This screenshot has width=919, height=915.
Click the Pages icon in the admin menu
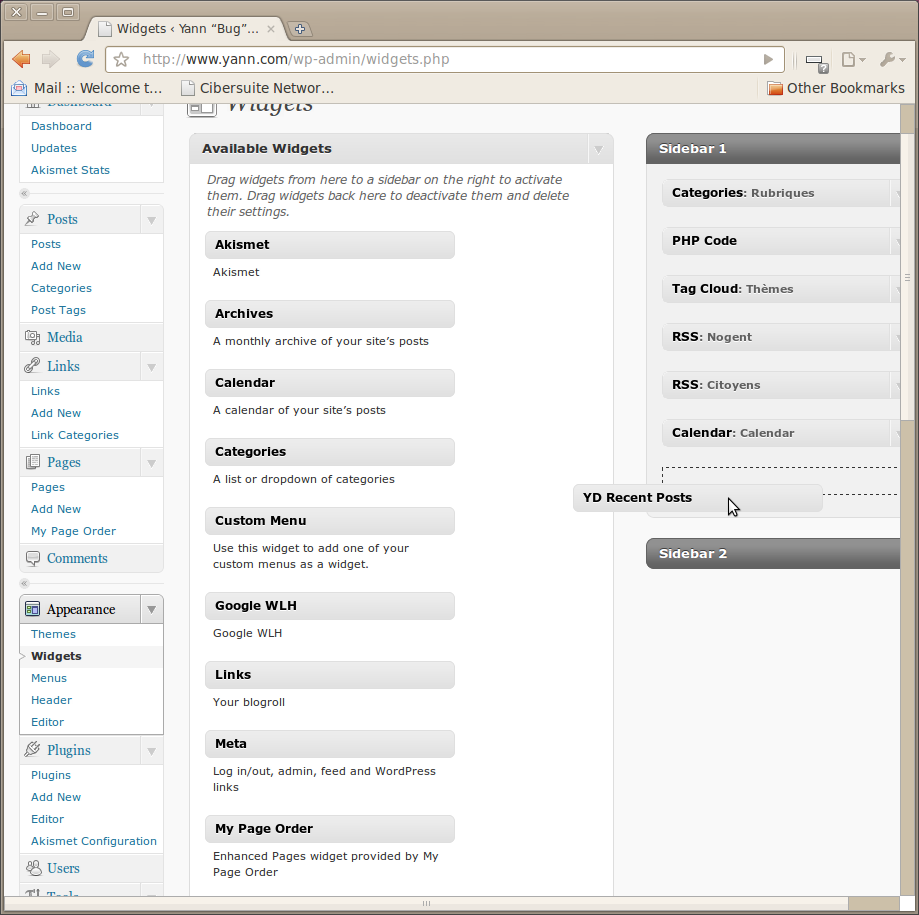pos(32,462)
